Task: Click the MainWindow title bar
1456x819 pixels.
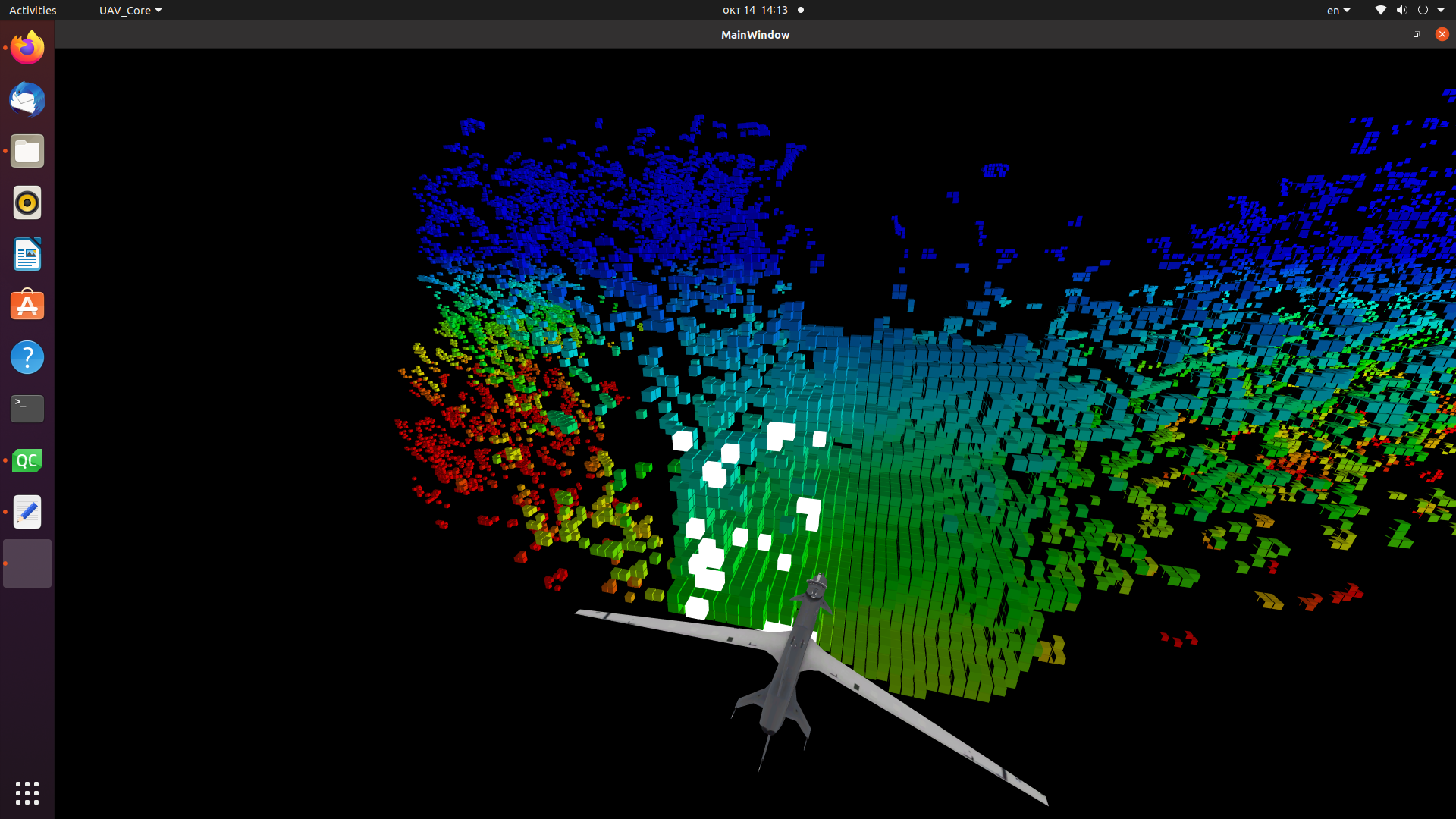Action: (755, 34)
